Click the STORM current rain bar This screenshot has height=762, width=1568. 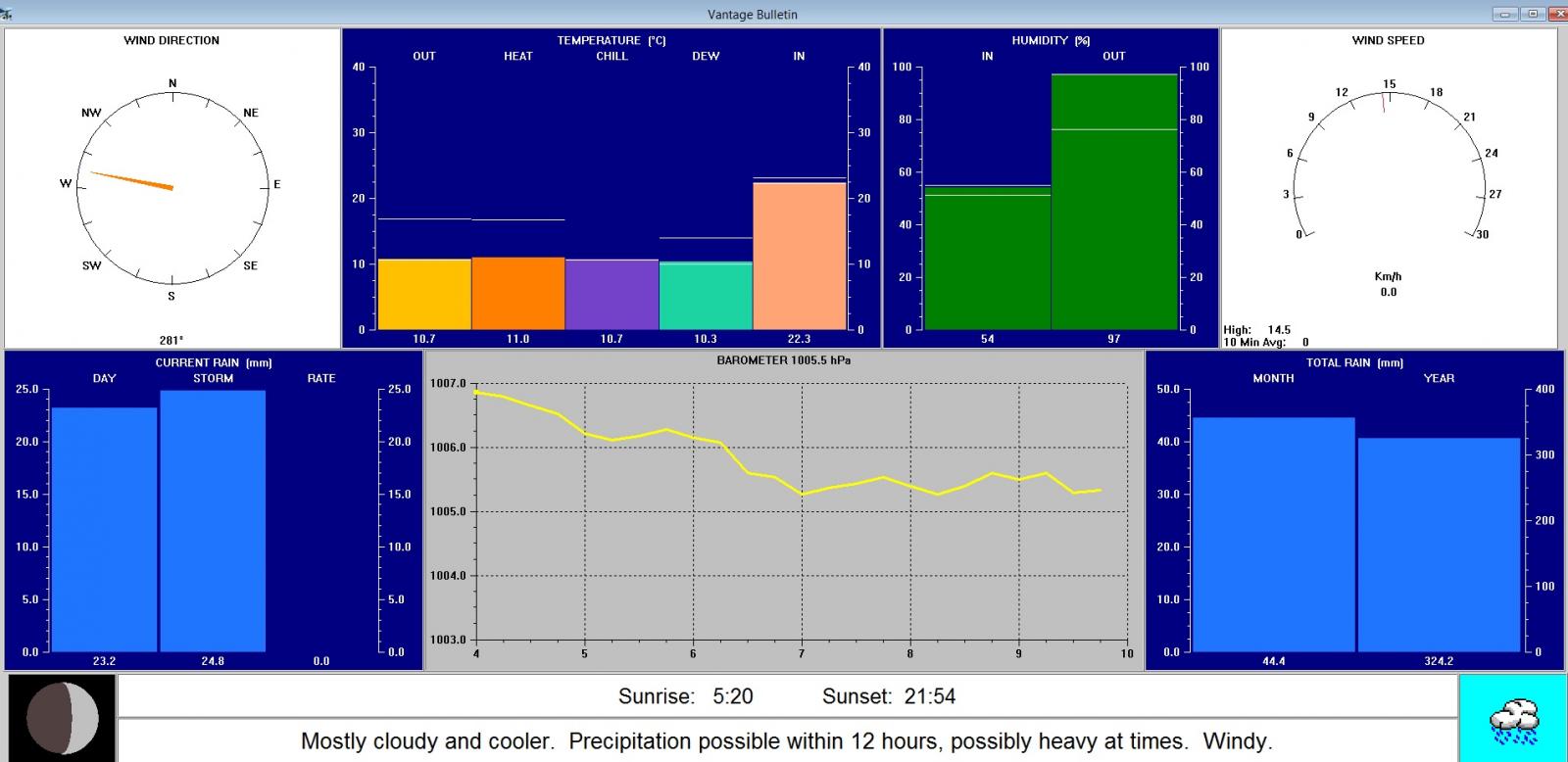tap(213, 521)
